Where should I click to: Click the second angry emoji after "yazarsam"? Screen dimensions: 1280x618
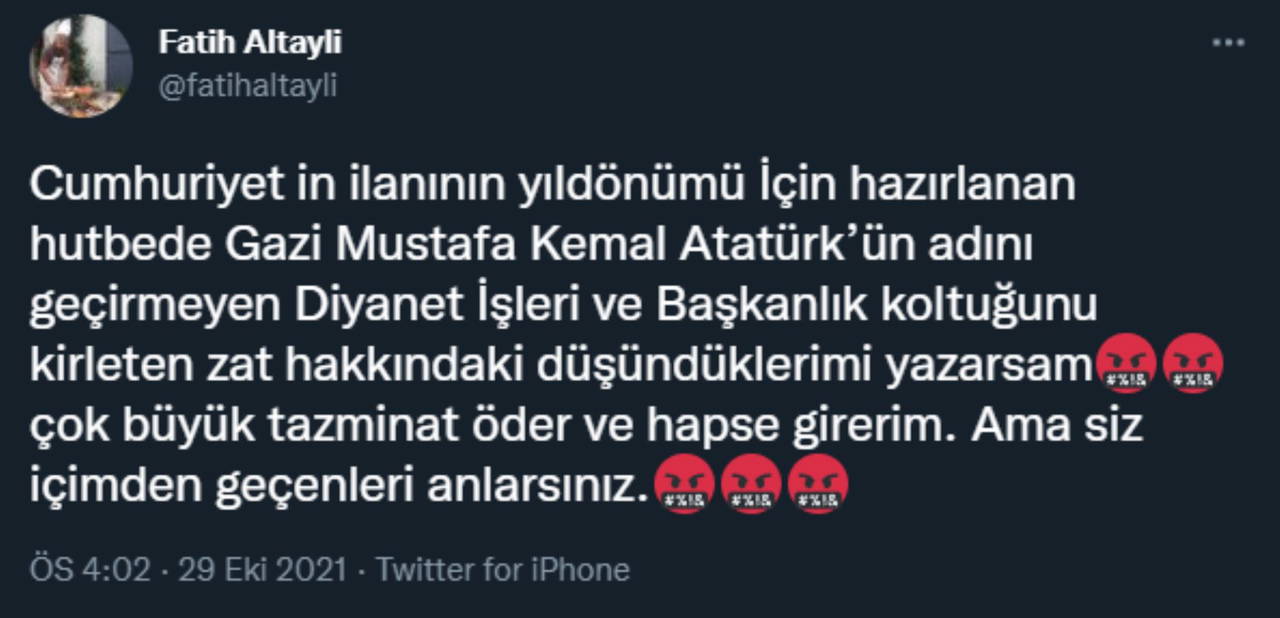[x=1195, y=366]
